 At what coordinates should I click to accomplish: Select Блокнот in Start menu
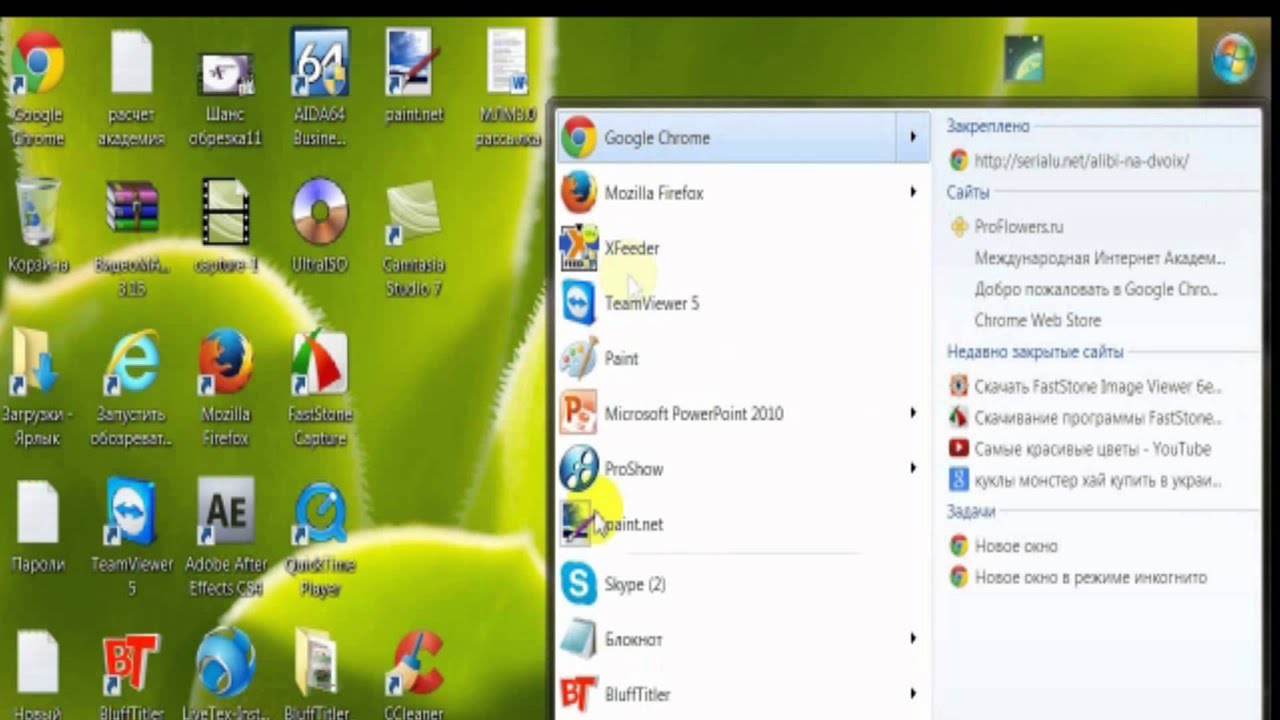pos(743,639)
